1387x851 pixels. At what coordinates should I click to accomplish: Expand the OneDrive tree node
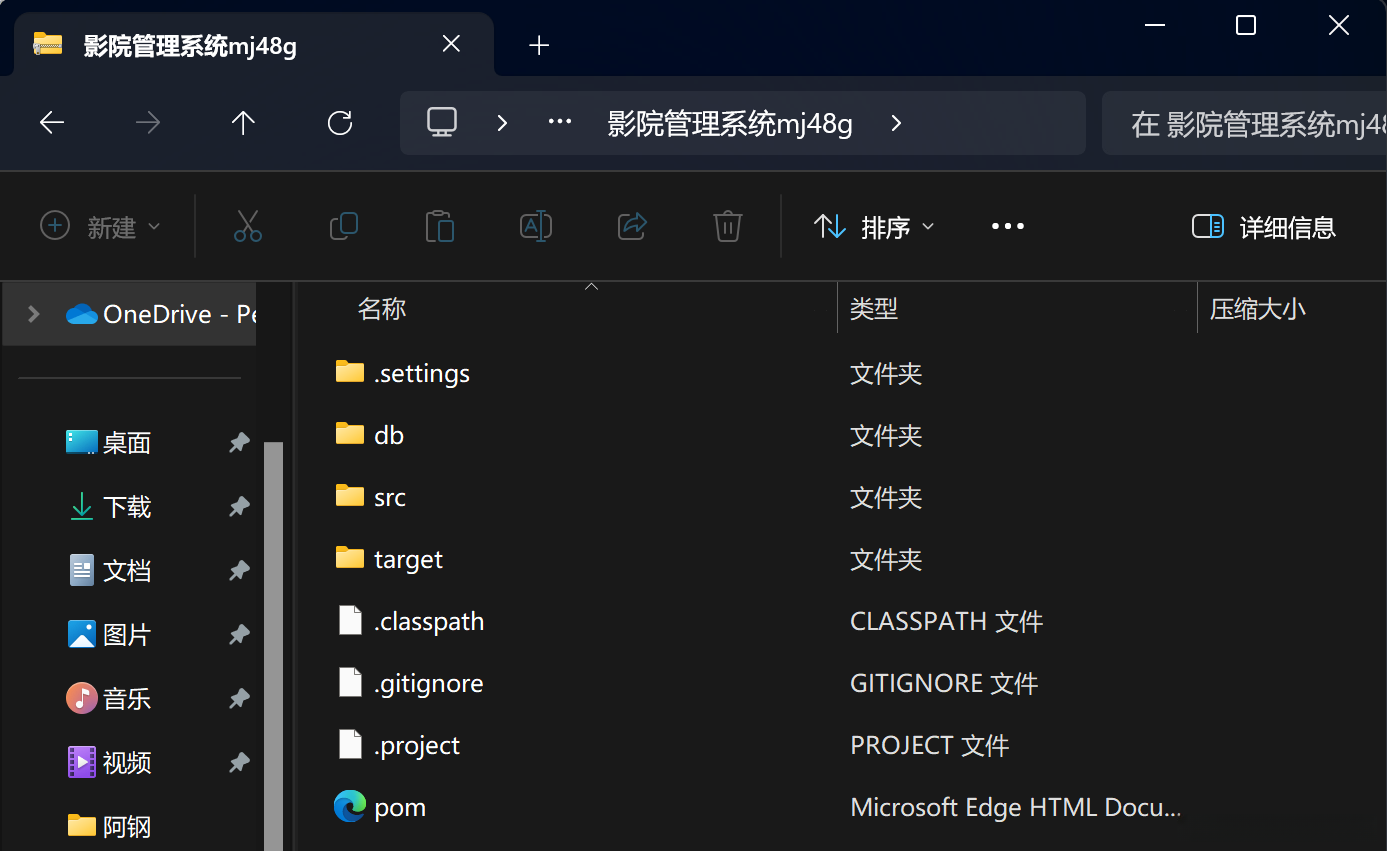[34, 314]
